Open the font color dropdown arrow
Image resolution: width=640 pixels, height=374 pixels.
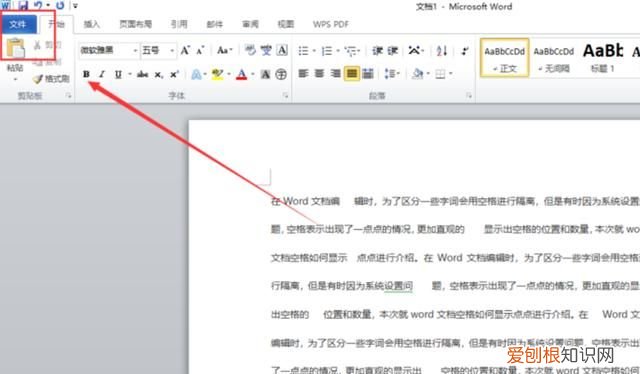pos(253,74)
